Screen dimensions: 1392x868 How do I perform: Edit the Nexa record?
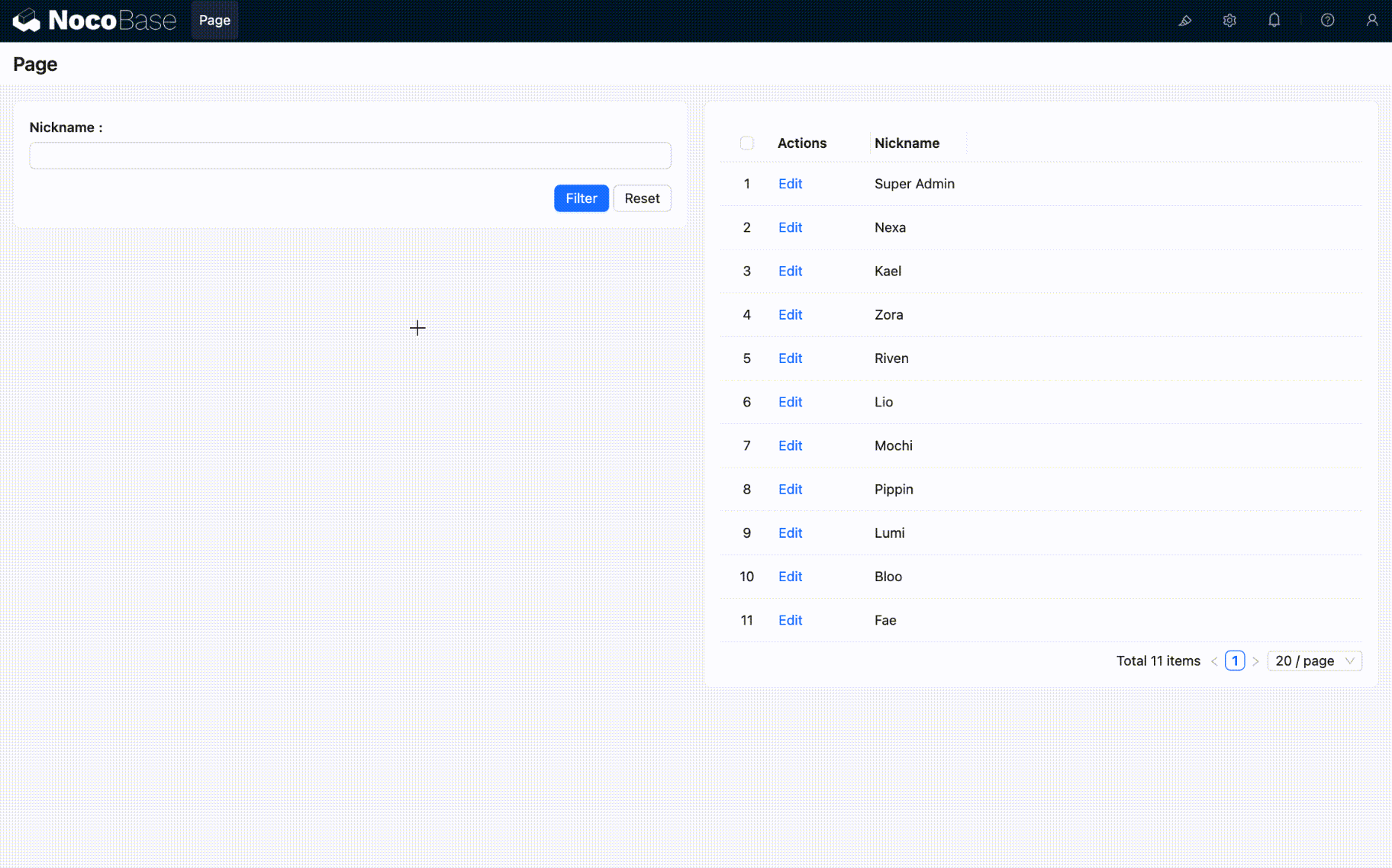click(x=790, y=227)
